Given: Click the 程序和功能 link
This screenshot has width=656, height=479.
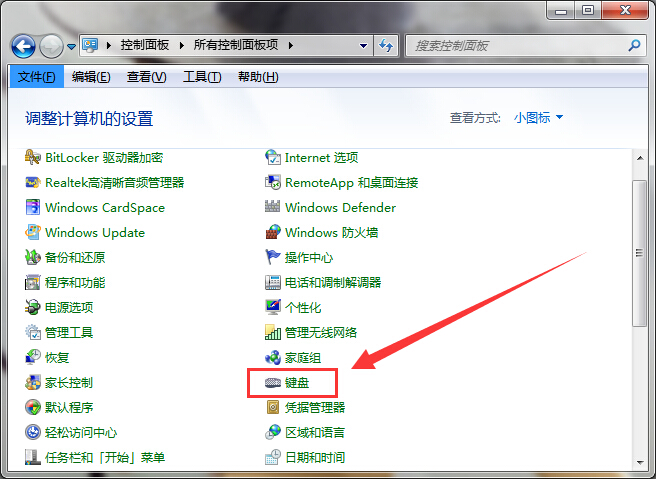Looking at the screenshot, I should (75, 282).
